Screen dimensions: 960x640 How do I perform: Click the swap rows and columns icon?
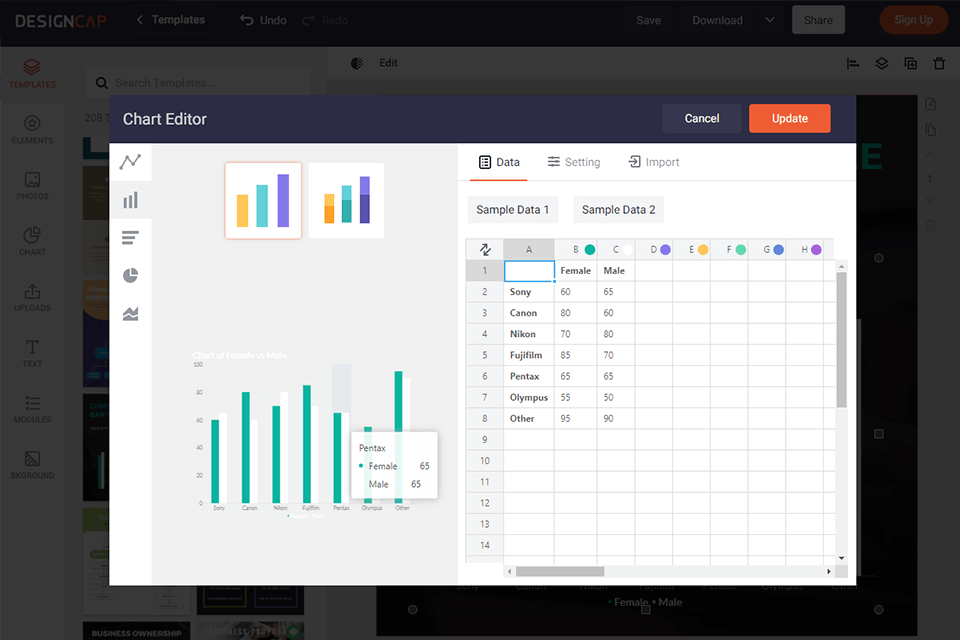[485, 249]
